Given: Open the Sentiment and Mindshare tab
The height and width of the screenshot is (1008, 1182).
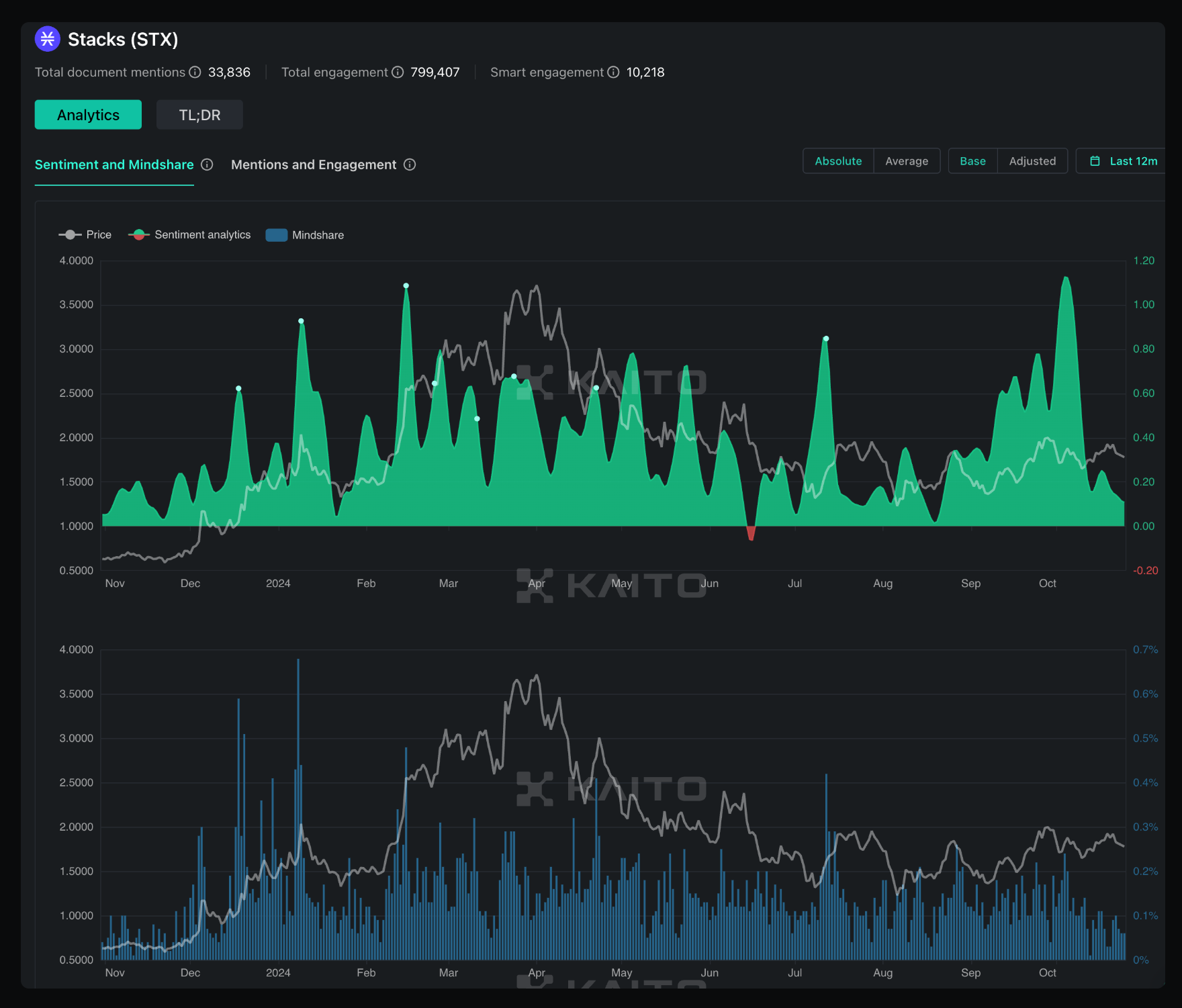Looking at the screenshot, I should (x=114, y=165).
